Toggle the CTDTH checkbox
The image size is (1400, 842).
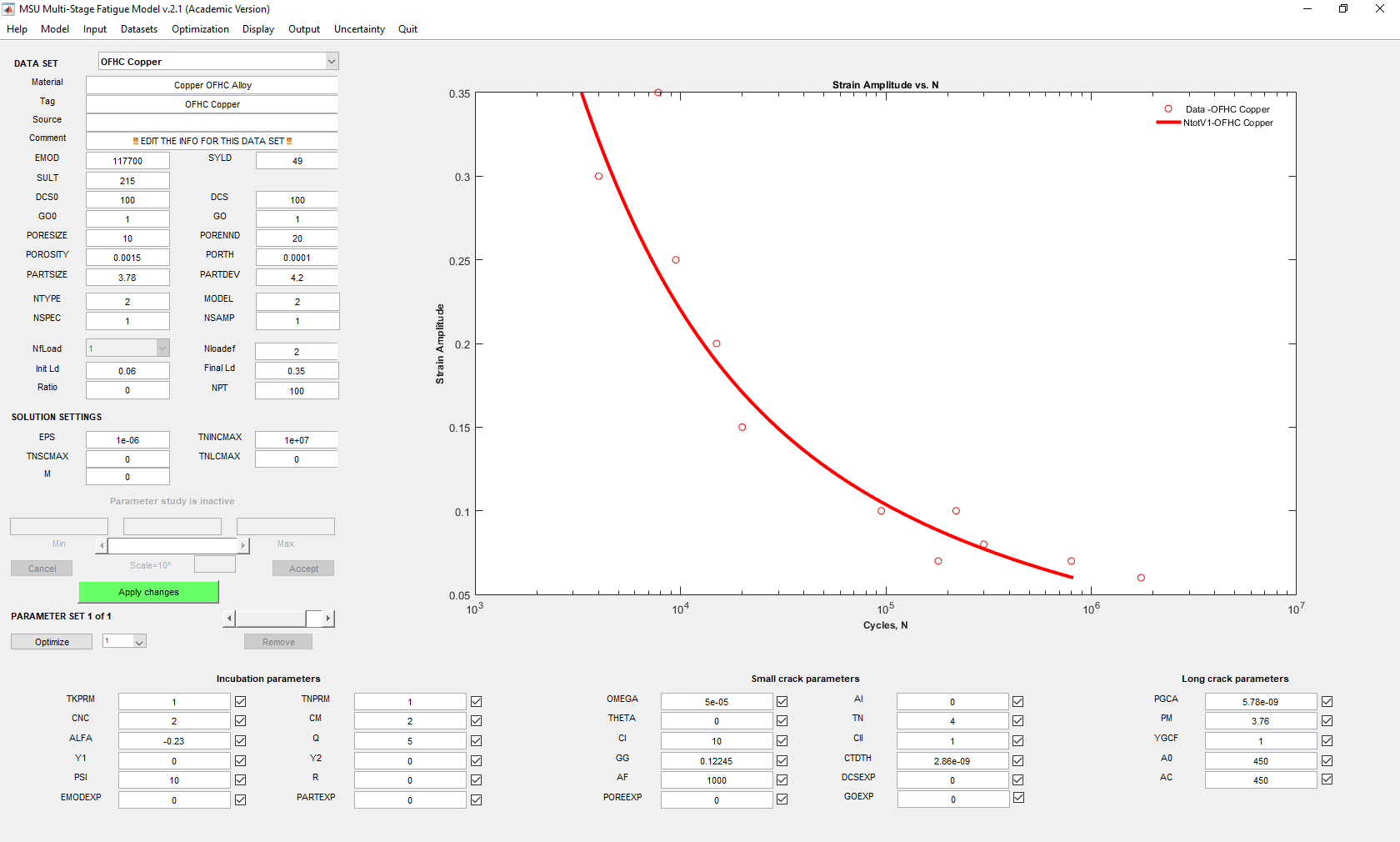1017,761
